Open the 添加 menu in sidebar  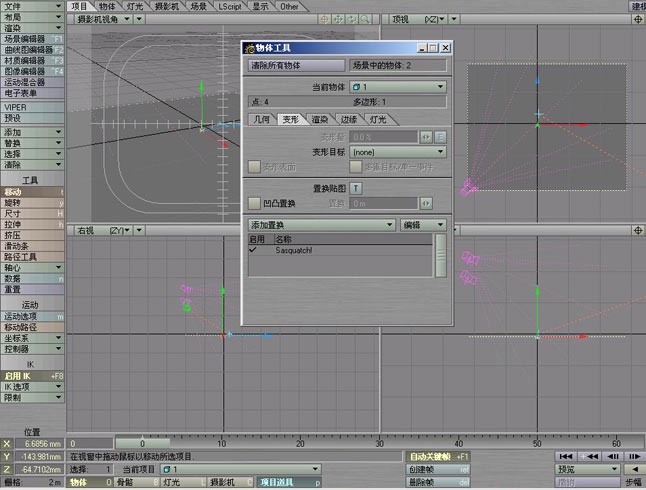point(32,132)
